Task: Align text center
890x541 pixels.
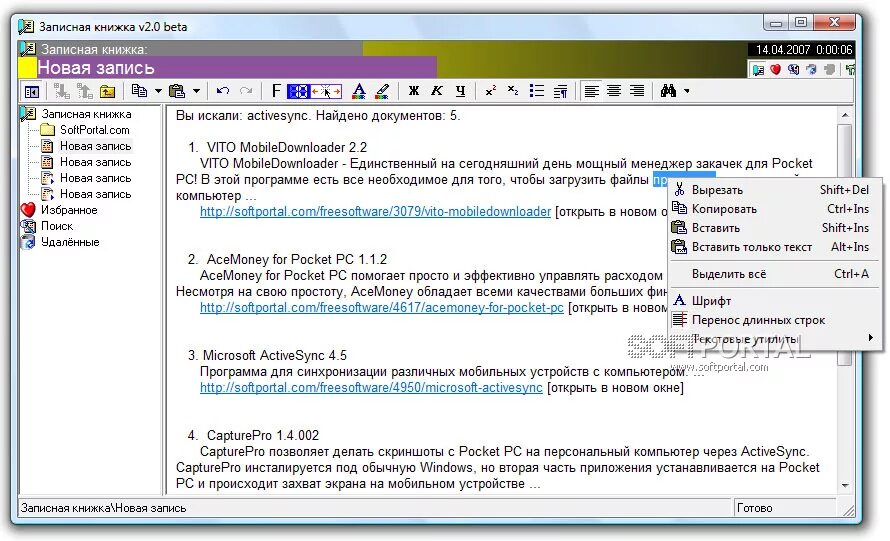Action: (x=614, y=91)
